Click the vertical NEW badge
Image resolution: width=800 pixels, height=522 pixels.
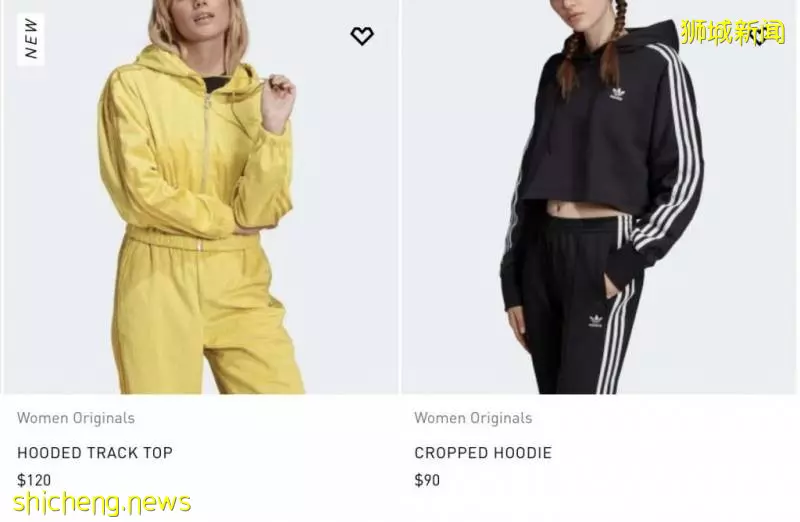pos(31,39)
